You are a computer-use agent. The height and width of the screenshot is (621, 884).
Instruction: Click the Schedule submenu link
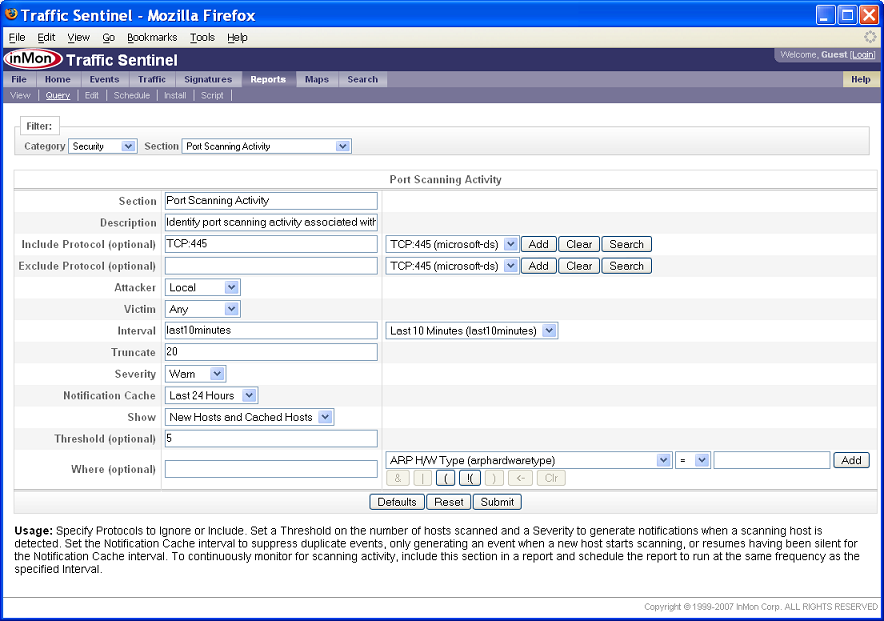click(x=132, y=95)
